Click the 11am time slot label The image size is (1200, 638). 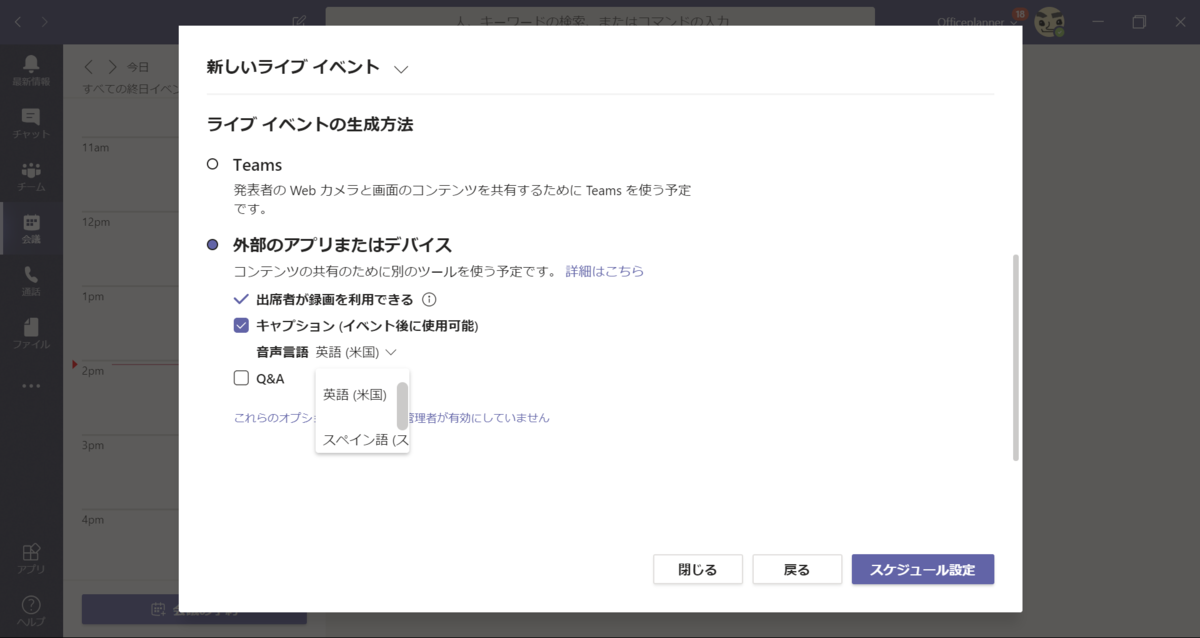(x=96, y=148)
